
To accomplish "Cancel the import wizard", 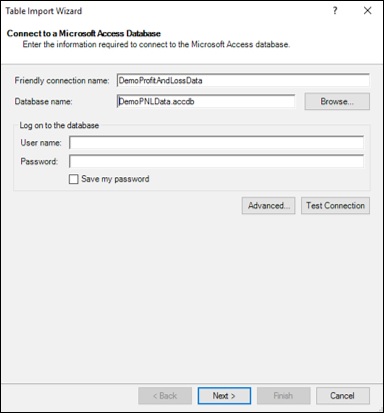I will 343,396.
